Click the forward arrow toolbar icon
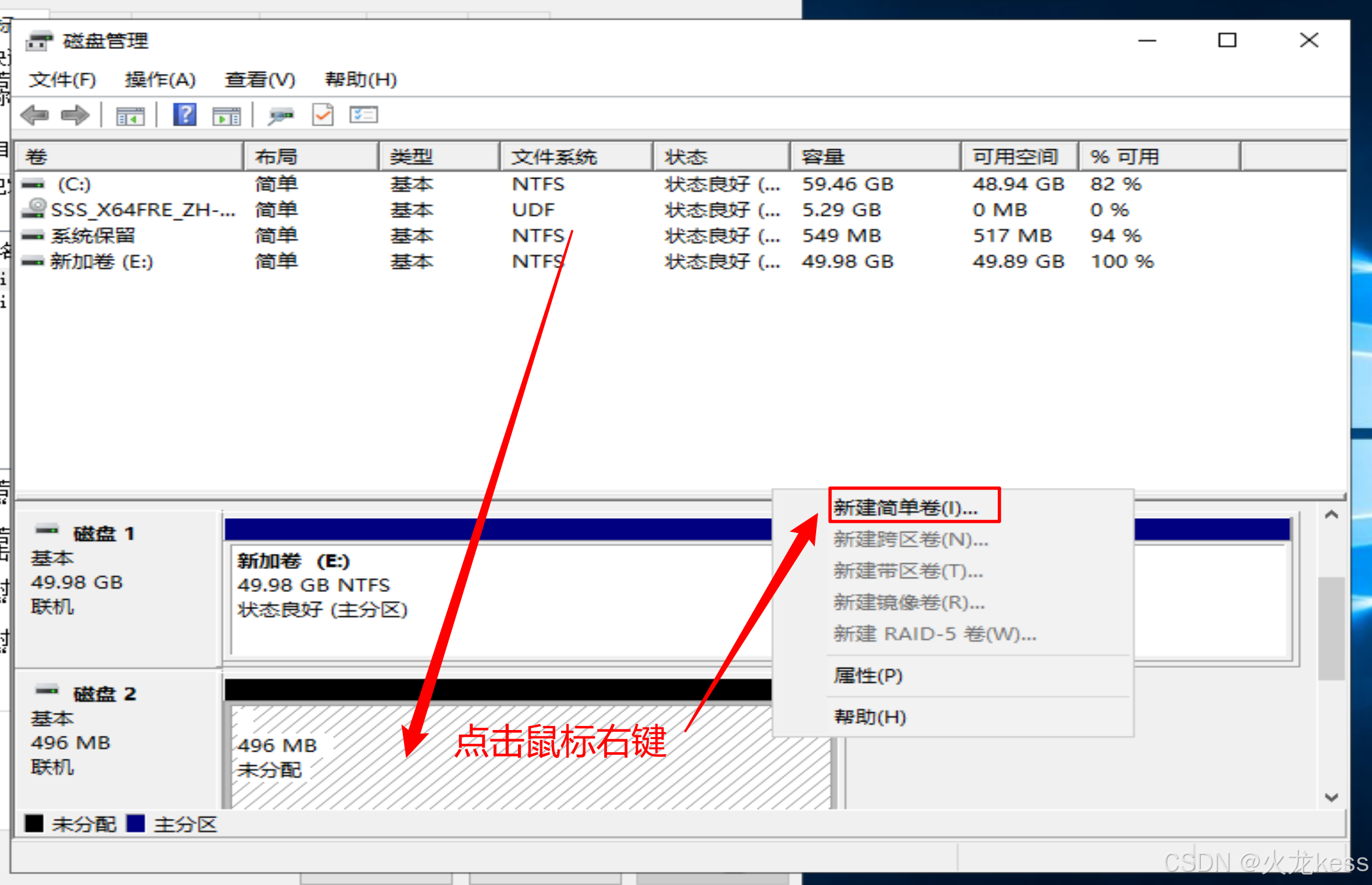 (x=75, y=116)
